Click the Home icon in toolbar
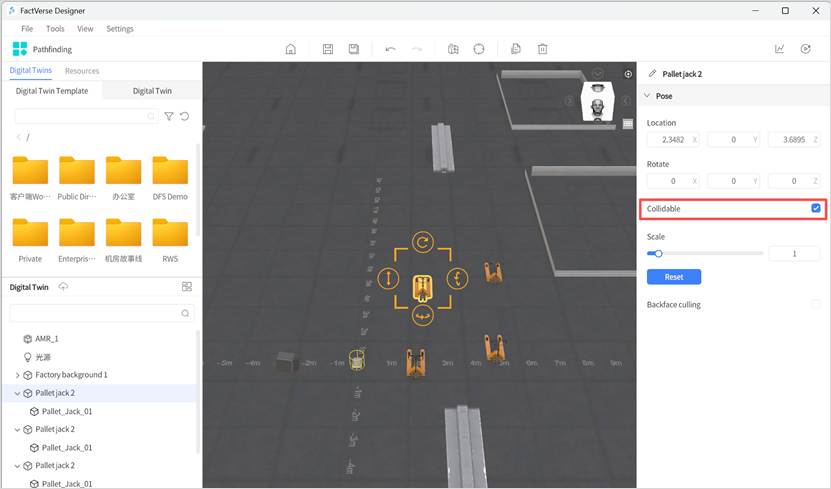Image resolution: width=831 pixels, height=489 pixels. click(x=291, y=49)
